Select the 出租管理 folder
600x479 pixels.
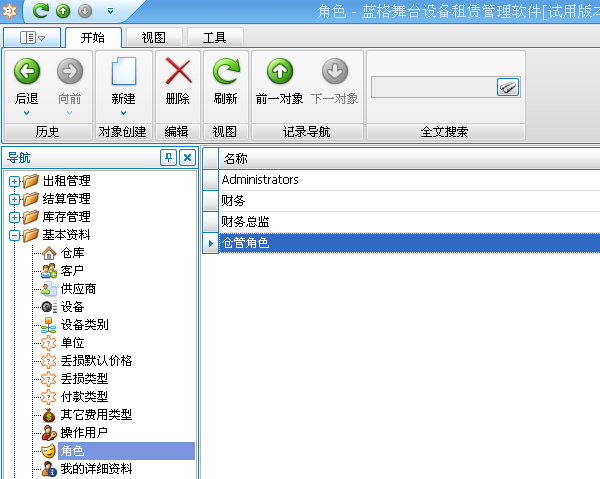pyautogui.click(x=57, y=181)
